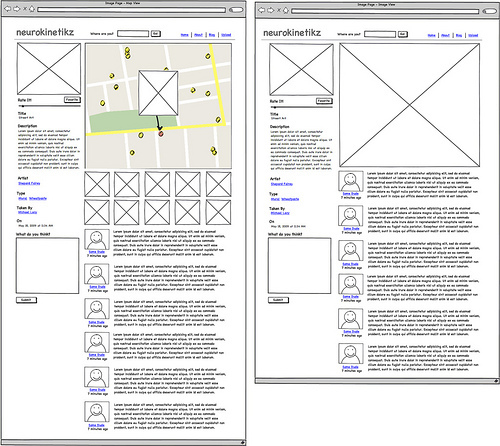Click the forward arrow in Image View browser
This screenshot has width=500, height=446.
click(270, 10)
